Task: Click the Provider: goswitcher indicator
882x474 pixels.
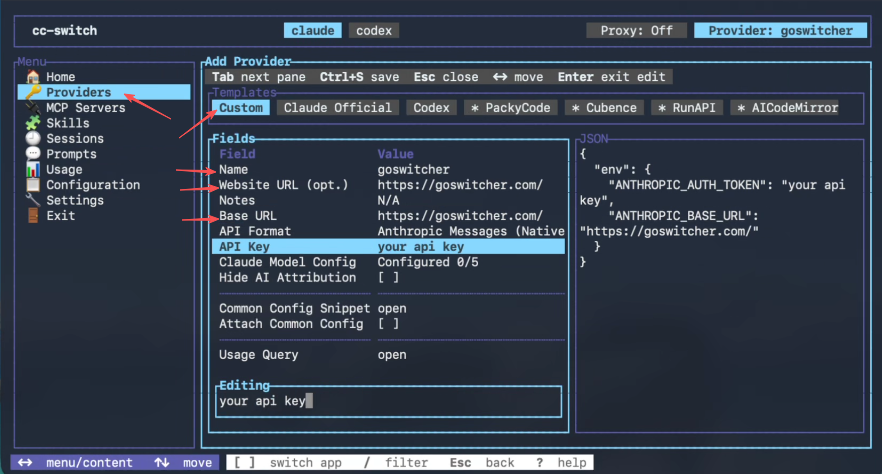Action: tap(780, 30)
